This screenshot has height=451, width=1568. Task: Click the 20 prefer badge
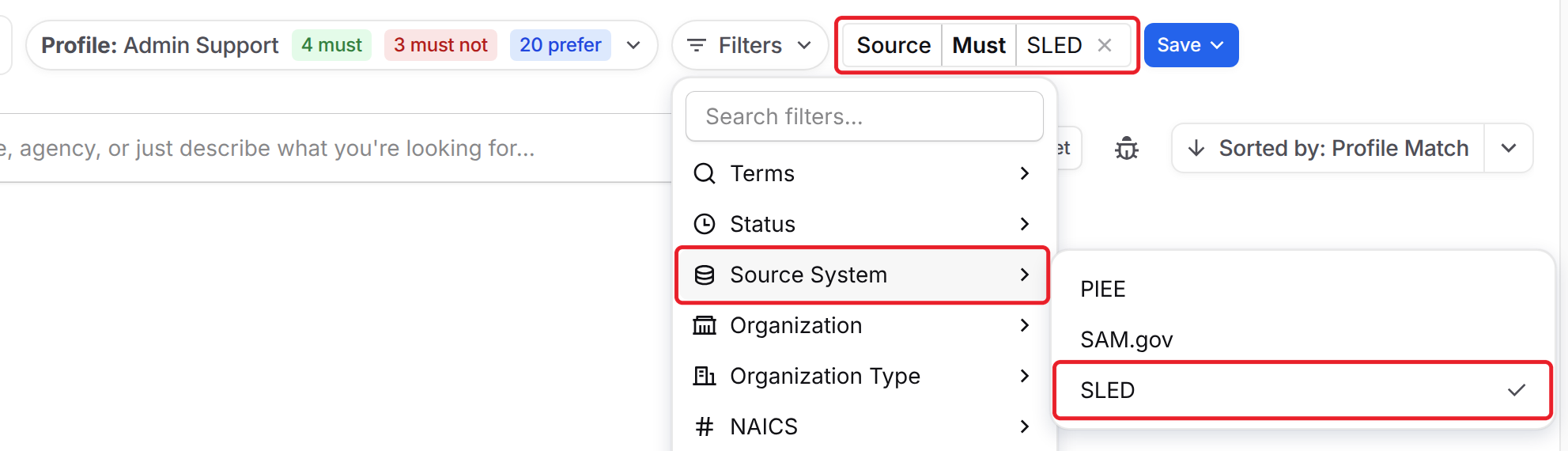coord(561,45)
